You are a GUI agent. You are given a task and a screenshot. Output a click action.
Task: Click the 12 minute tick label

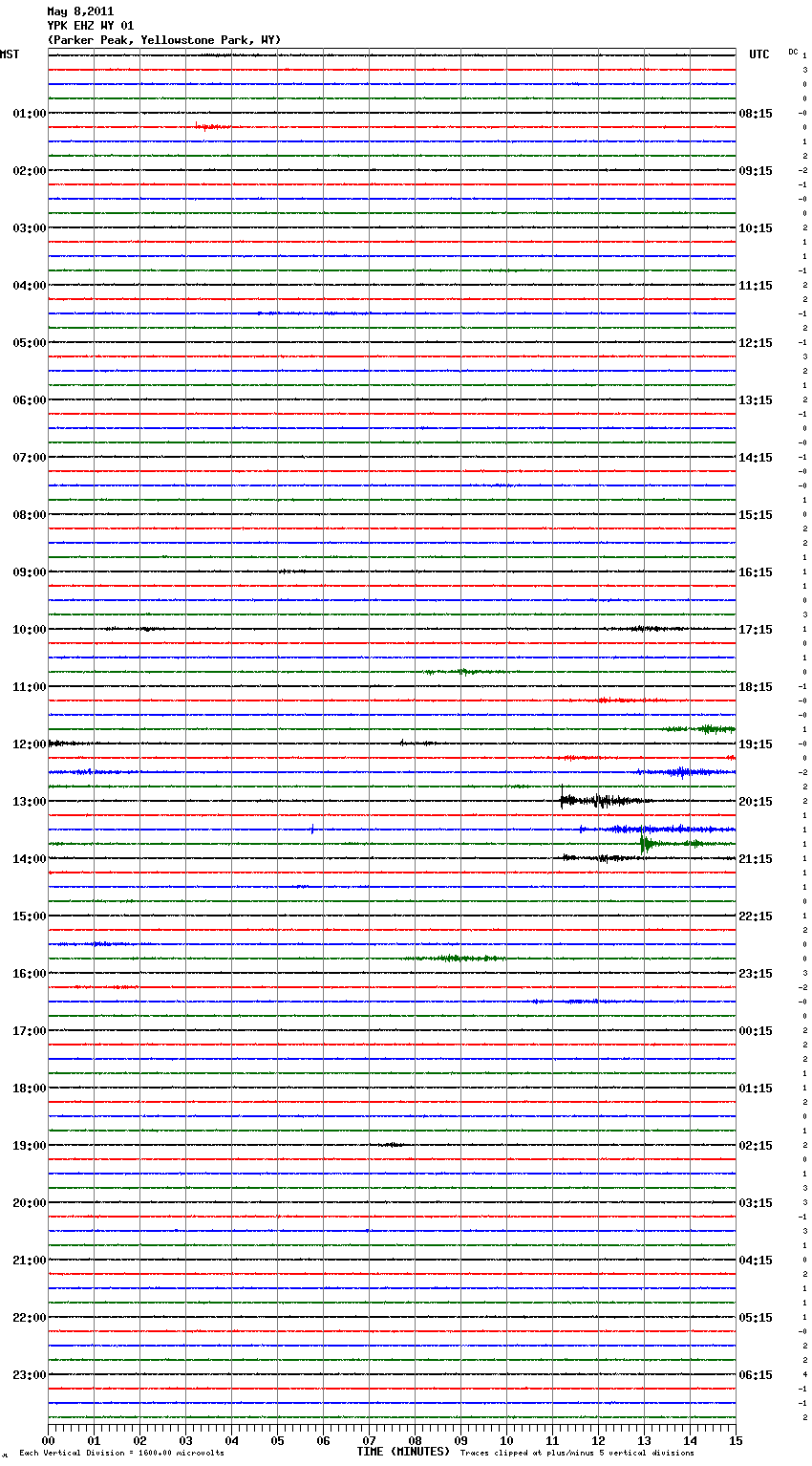[598, 1440]
